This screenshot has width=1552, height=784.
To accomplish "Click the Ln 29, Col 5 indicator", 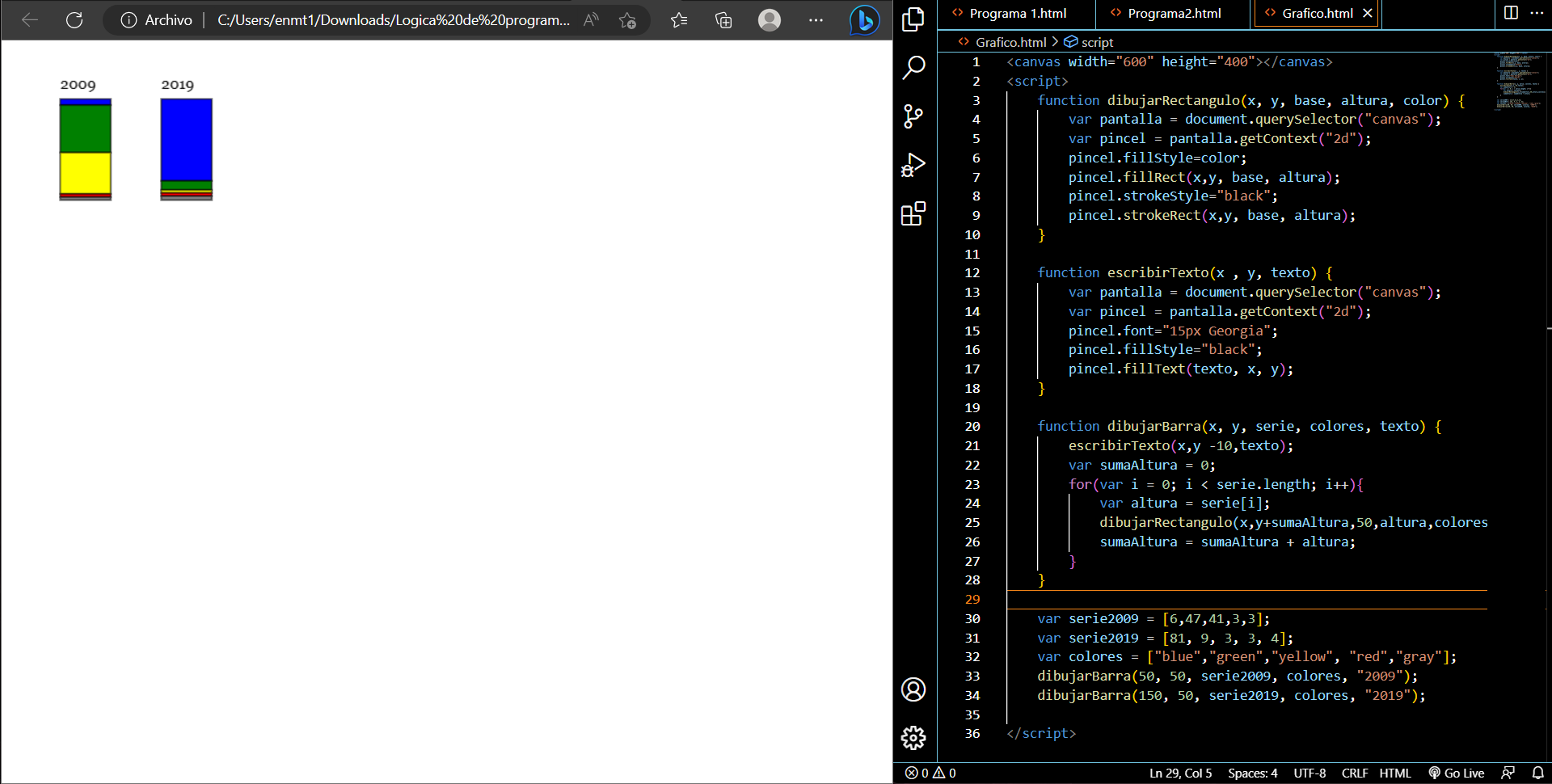I will tap(1180, 773).
